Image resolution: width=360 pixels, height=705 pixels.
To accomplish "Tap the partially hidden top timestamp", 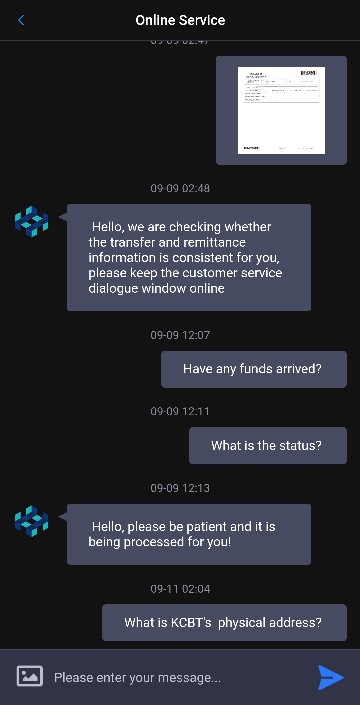I will [180, 43].
